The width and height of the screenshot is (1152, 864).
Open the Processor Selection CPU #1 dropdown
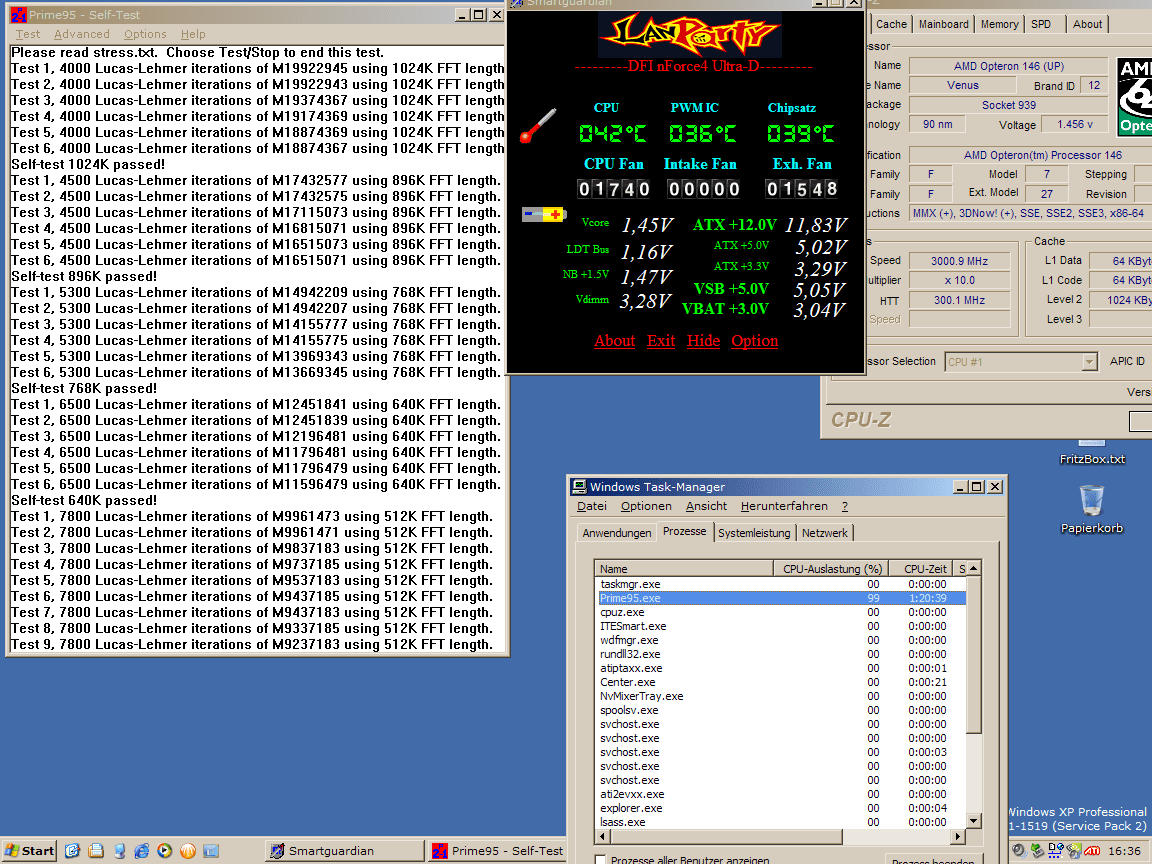[x=1090, y=361]
